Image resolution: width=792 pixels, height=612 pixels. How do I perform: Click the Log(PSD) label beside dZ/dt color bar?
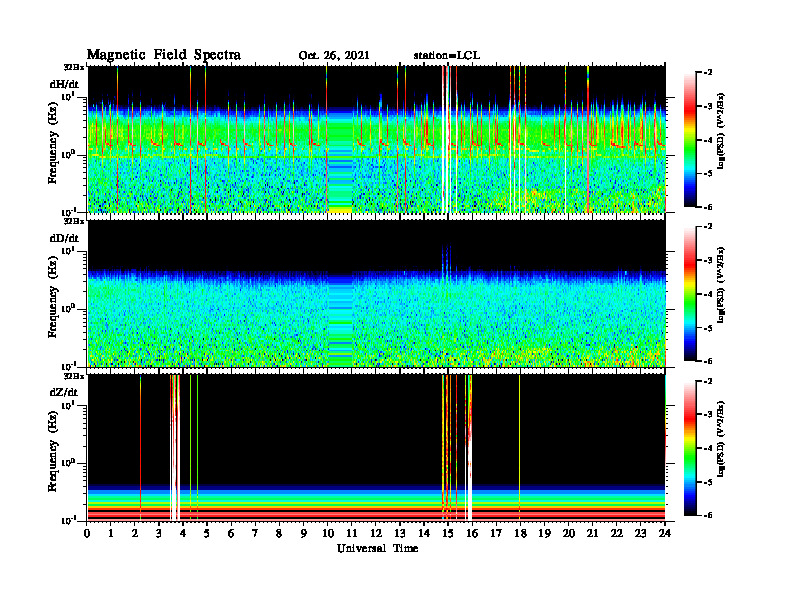point(721,439)
